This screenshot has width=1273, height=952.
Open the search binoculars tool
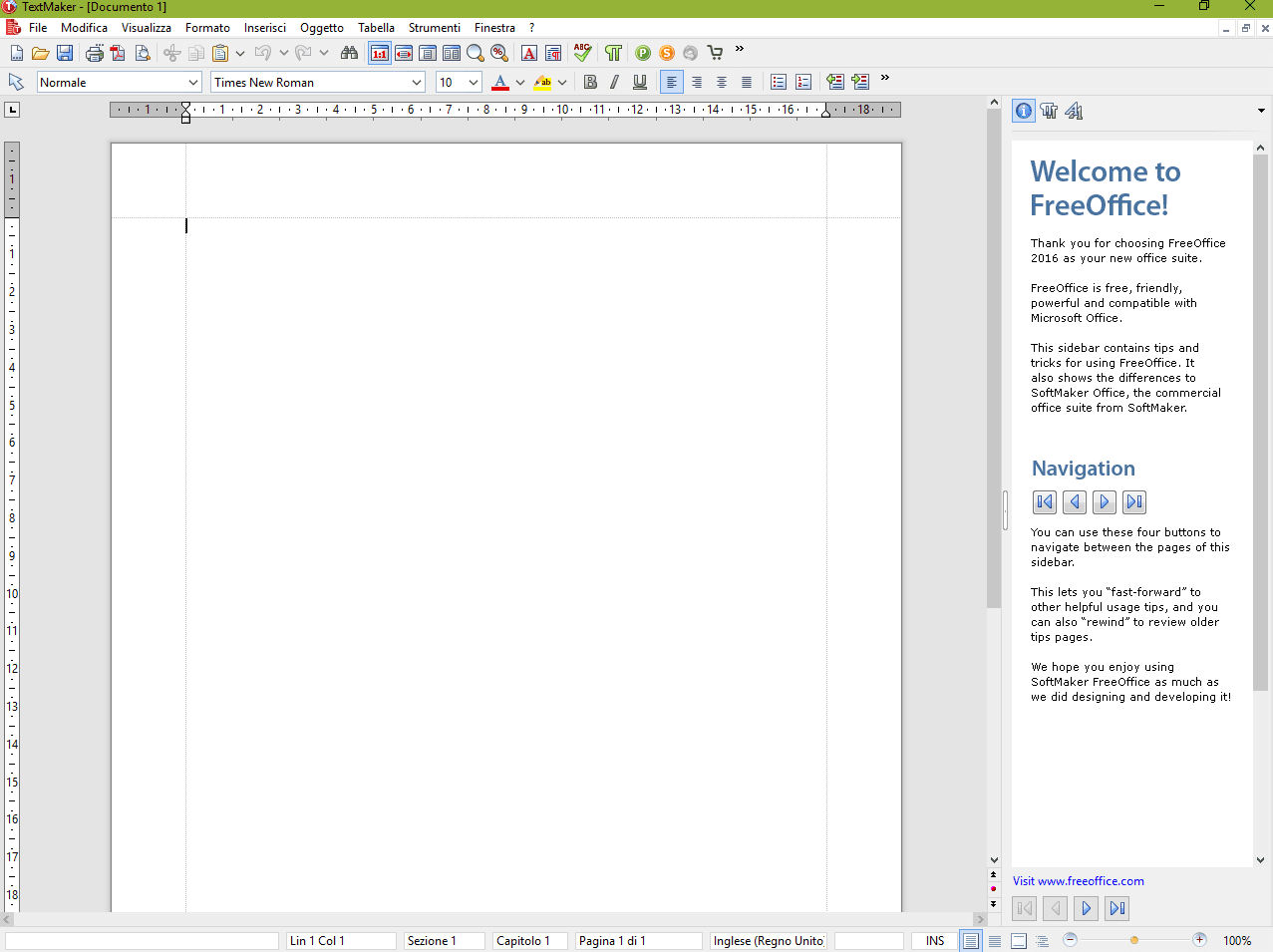click(349, 53)
